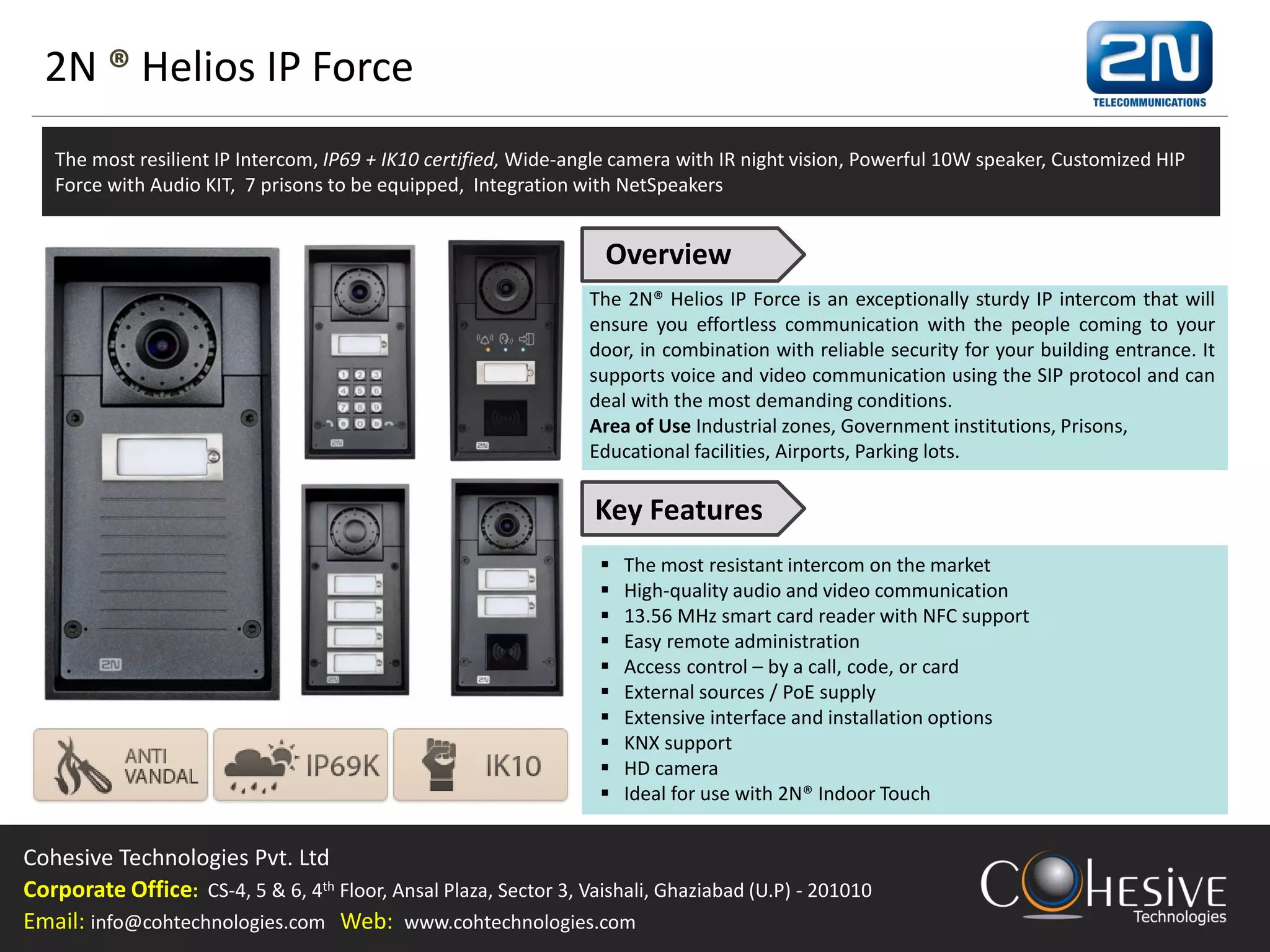Click the info@cohtechnologies.com email address
Screen dimensions: 1270x952
coord(208,922)
